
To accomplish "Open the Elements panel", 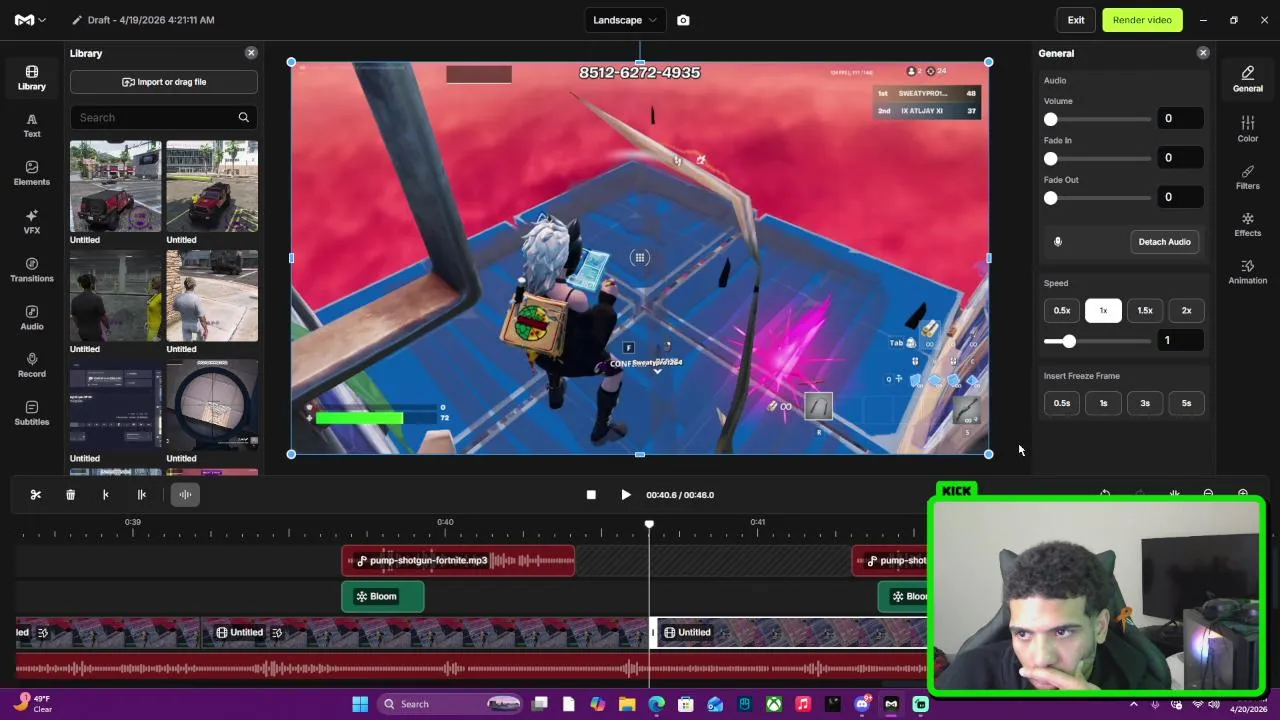I will tap(31, 173).
